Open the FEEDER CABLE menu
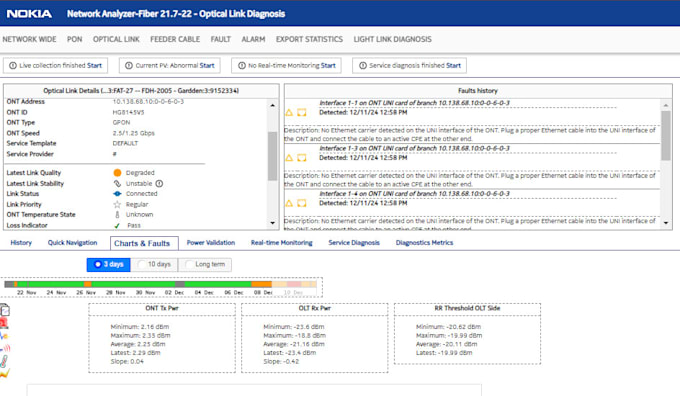Viewport: 680px width, 396px height. click(x=175, y=39)
